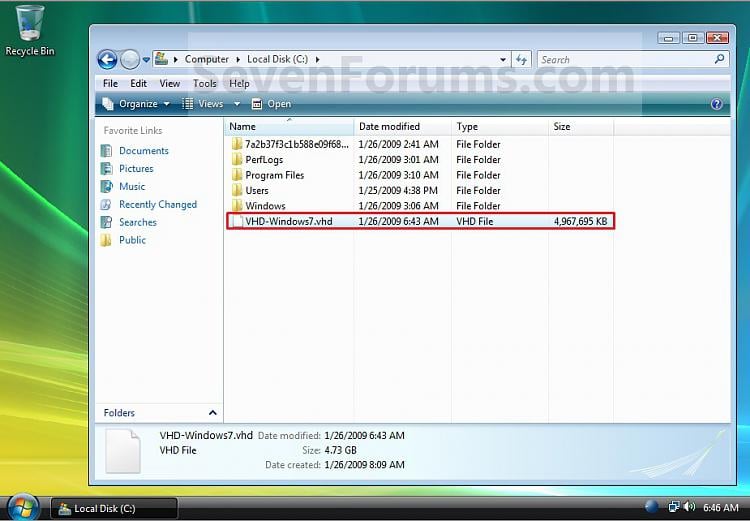Select the PerfLogs folder
The height and width of the screenshot is (521, 750).
pyautogui.click(x=419, y=160)
